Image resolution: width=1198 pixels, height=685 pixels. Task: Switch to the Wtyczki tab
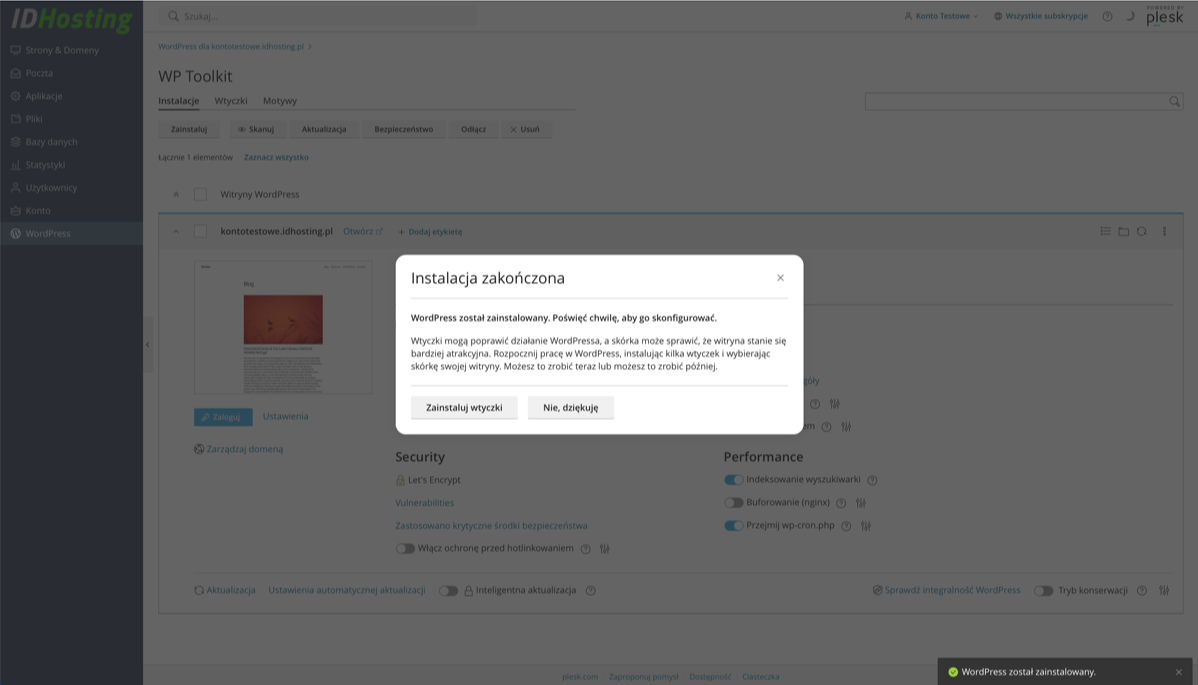coord(231,100)
